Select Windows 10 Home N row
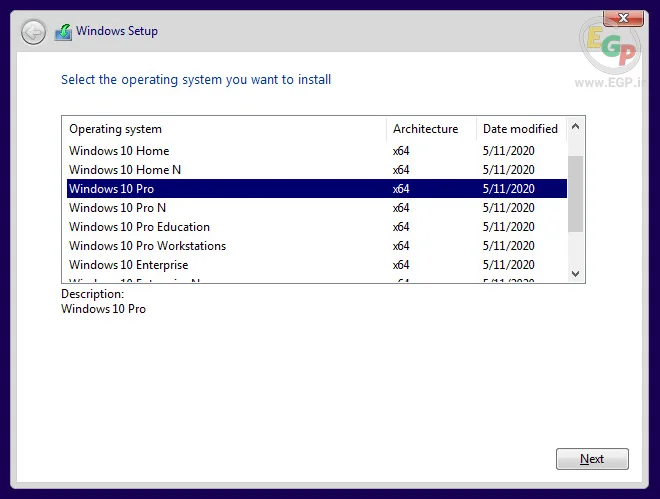660x499 pixels. 317,170
